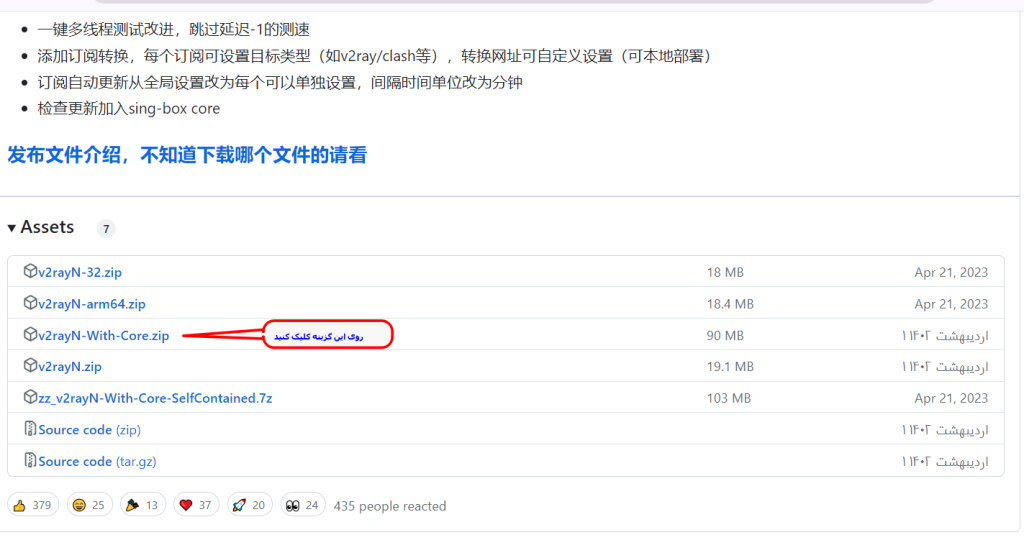Toggle the party popper reaction with 13
The height and width of the screenshot is (558, 1024).
click(142, 505)
